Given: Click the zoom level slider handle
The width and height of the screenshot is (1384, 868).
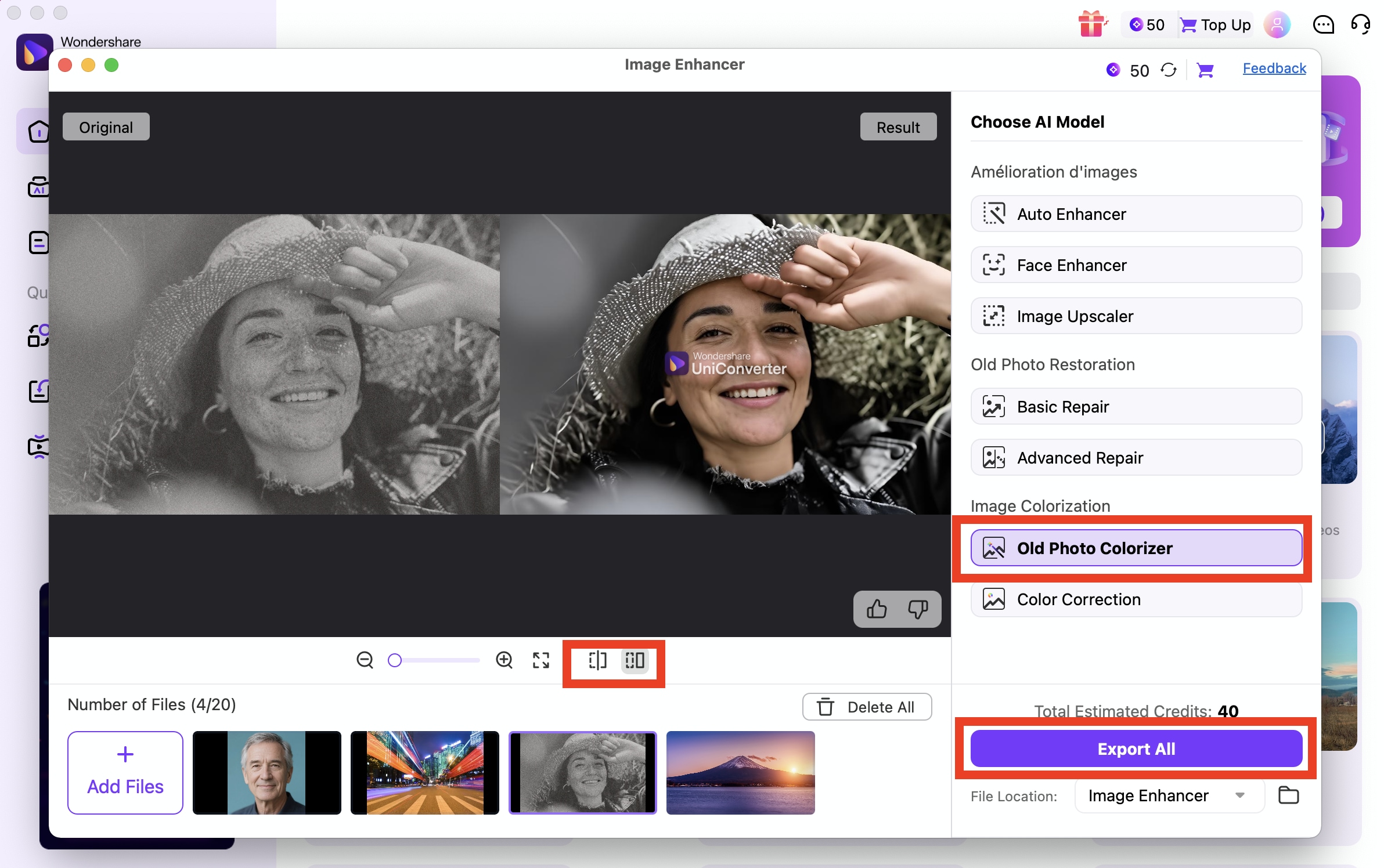Looking at the screenshot, I should pyautogui.click(x=395, y=660).
